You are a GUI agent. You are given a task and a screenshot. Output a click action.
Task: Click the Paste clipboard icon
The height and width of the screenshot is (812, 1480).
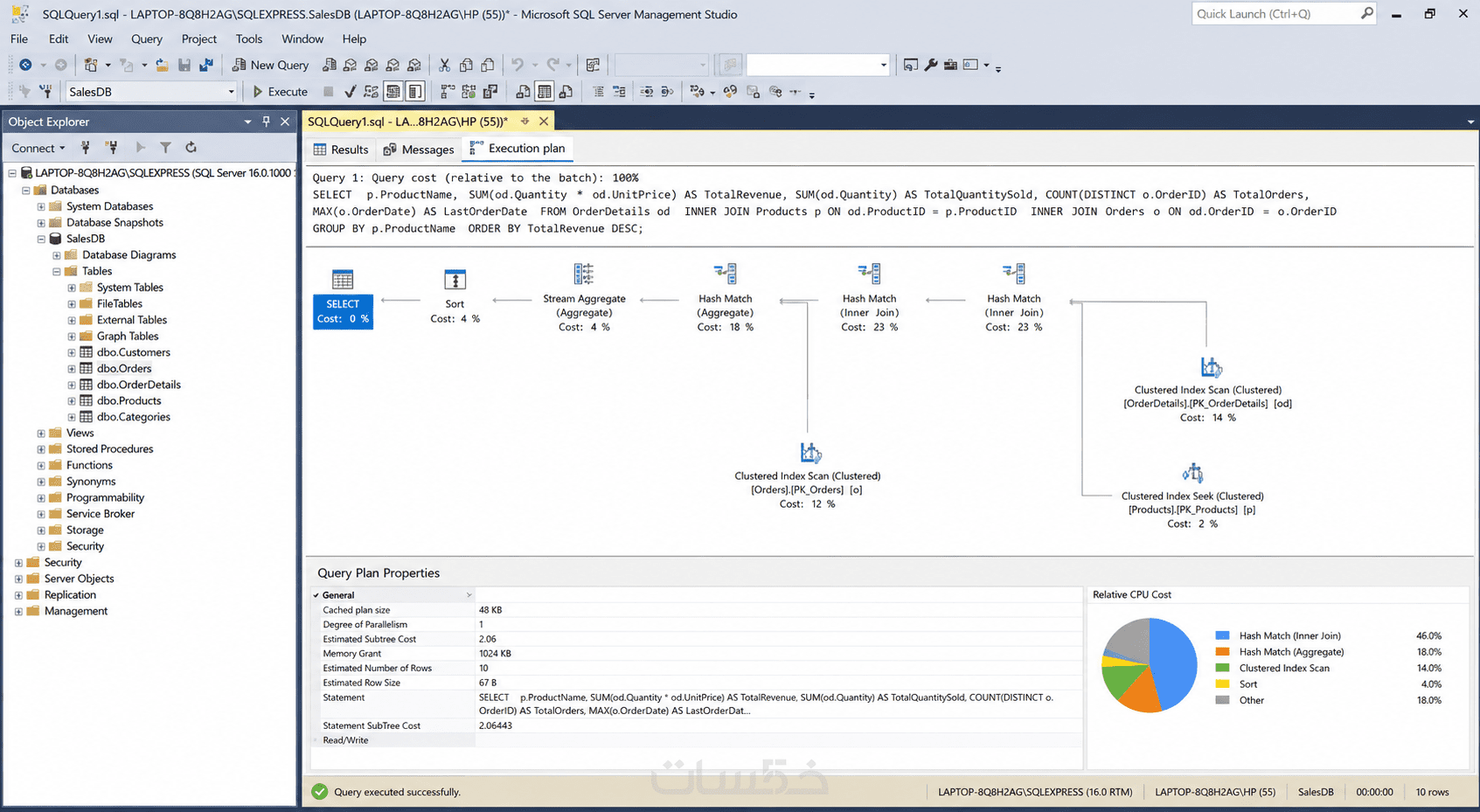coord(488,65)
